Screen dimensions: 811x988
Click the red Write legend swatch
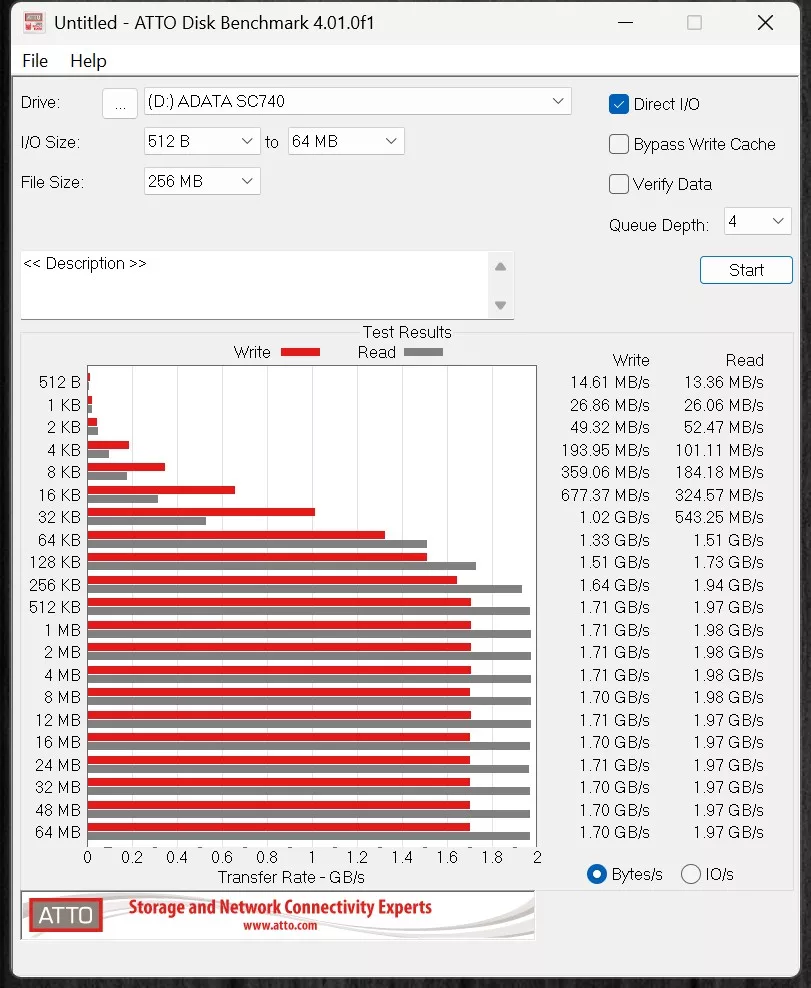pos(300,352)
